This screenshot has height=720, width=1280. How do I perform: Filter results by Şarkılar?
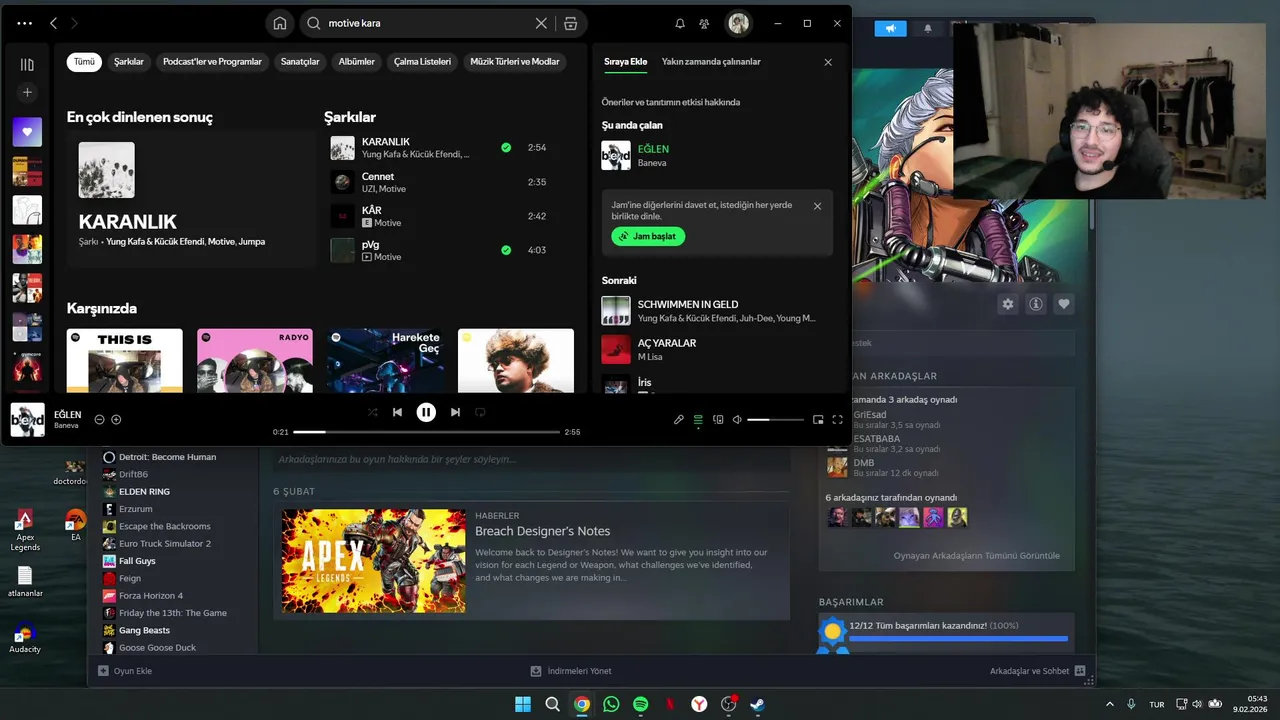click(129, 62)
